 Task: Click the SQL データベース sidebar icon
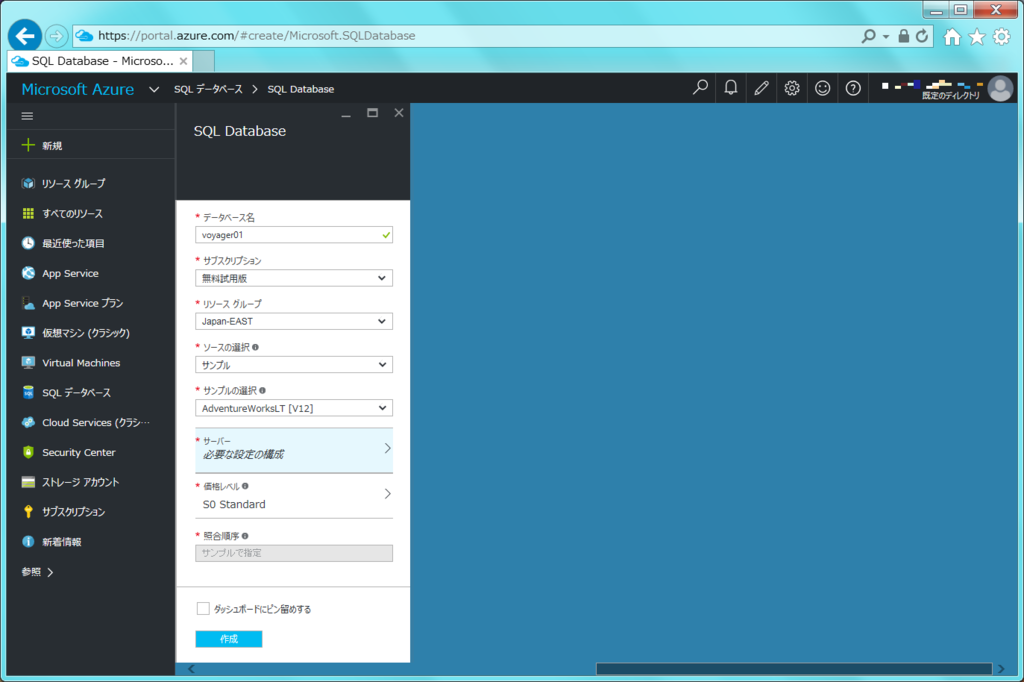[x=28, y=392]
